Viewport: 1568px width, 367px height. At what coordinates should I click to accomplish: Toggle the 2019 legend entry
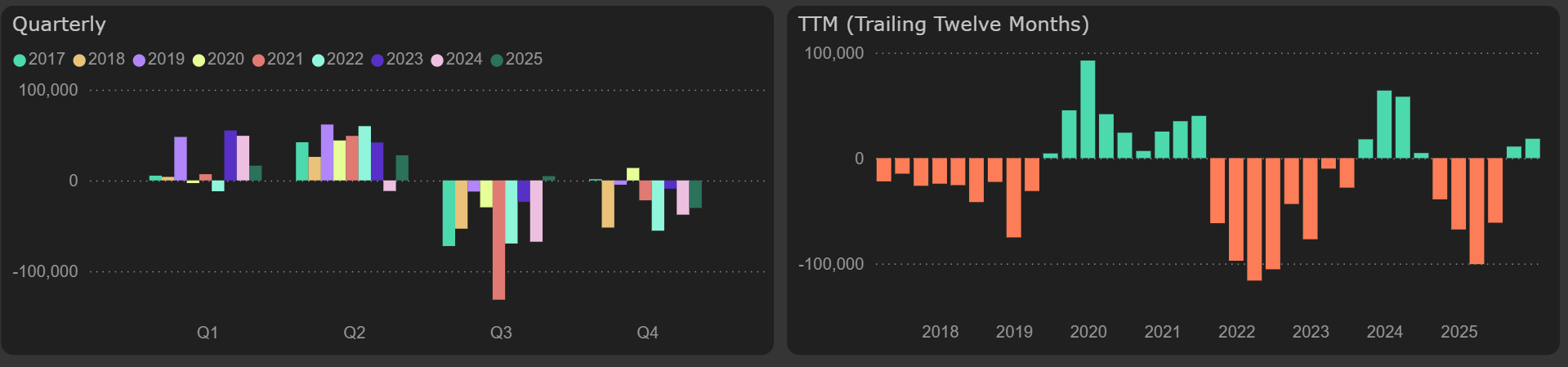(x=159, y=60)
